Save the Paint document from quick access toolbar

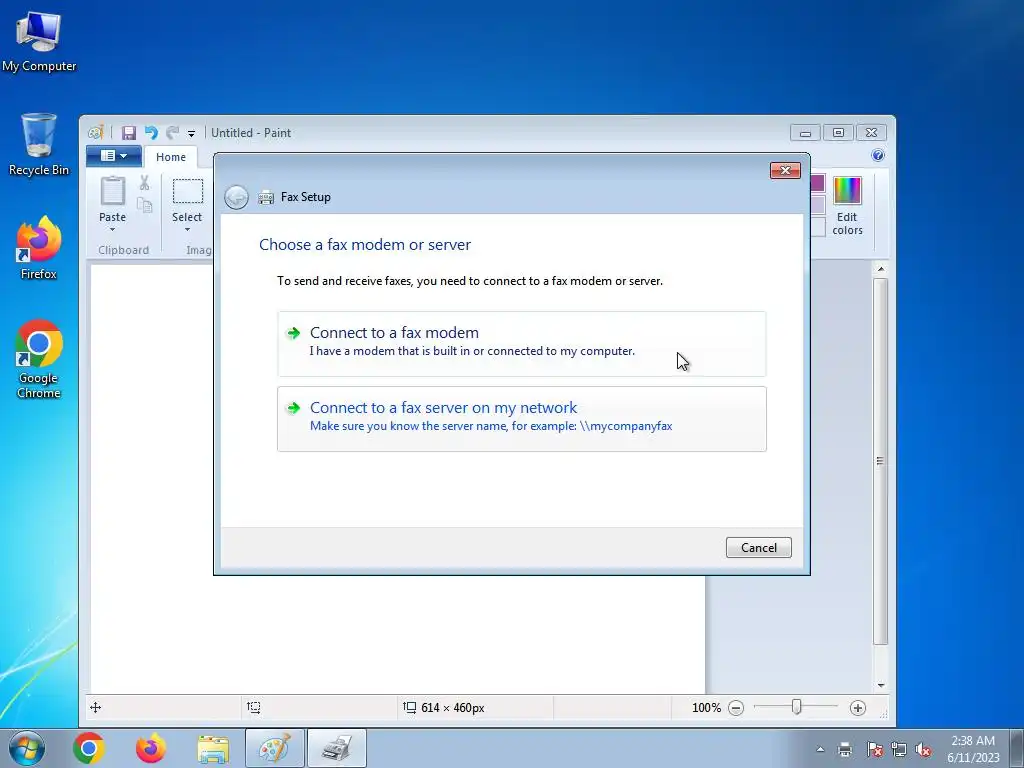point(129,133)
